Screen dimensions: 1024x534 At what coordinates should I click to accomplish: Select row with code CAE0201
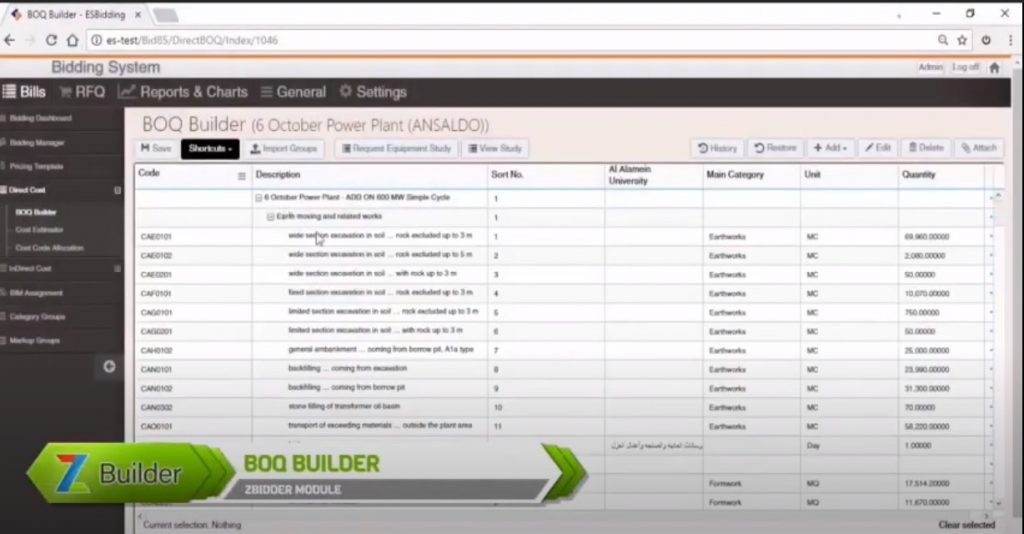(x=562, y=274)
